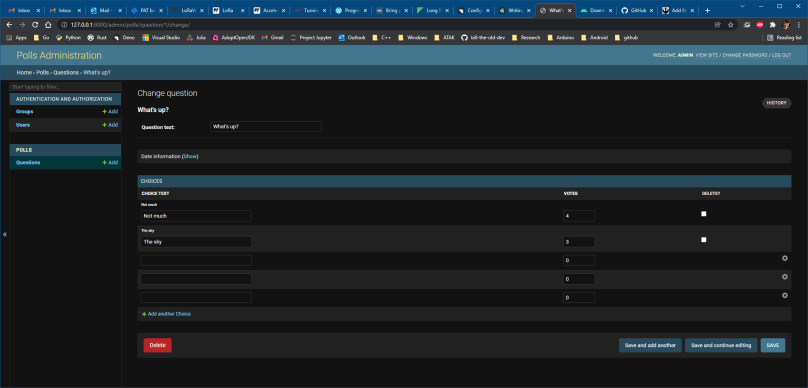Image resolution: width=808 pixels, height=388 pixels.
Task: Click the red Delete button
Action: coord(157,345)
